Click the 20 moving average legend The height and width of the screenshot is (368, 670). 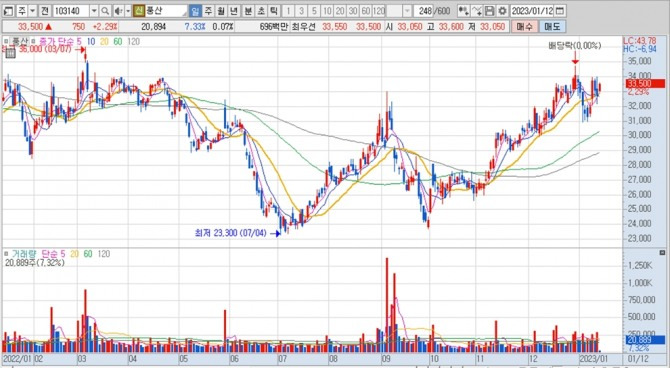point(104,41)
